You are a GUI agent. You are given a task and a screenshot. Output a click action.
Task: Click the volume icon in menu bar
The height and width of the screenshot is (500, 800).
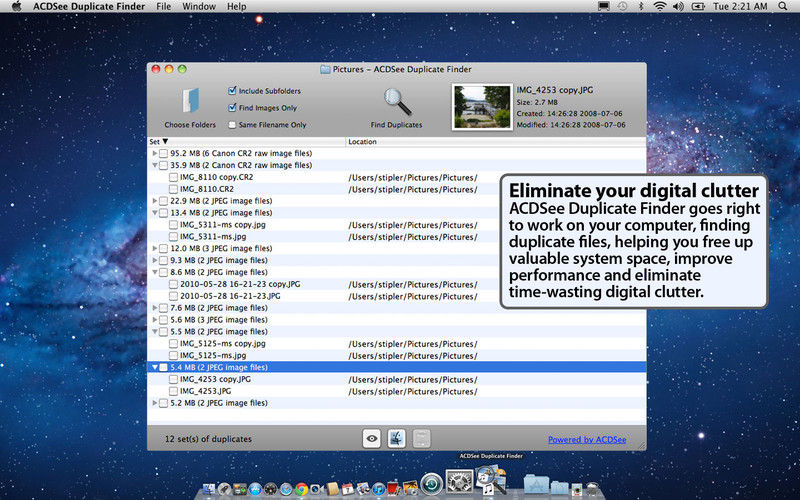click(678, 6)
